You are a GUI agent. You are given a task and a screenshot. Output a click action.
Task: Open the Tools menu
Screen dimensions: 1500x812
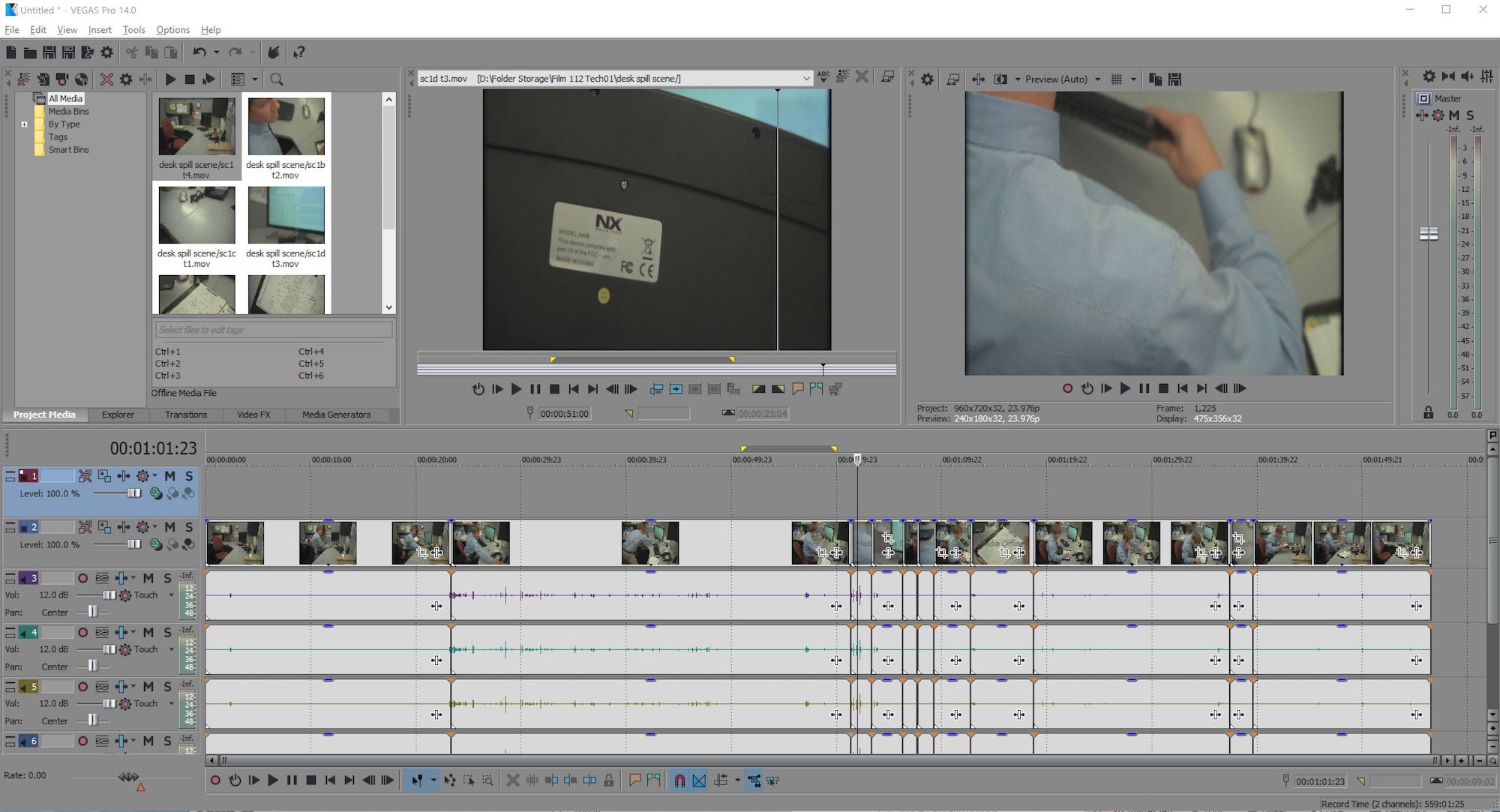point(133,29)
